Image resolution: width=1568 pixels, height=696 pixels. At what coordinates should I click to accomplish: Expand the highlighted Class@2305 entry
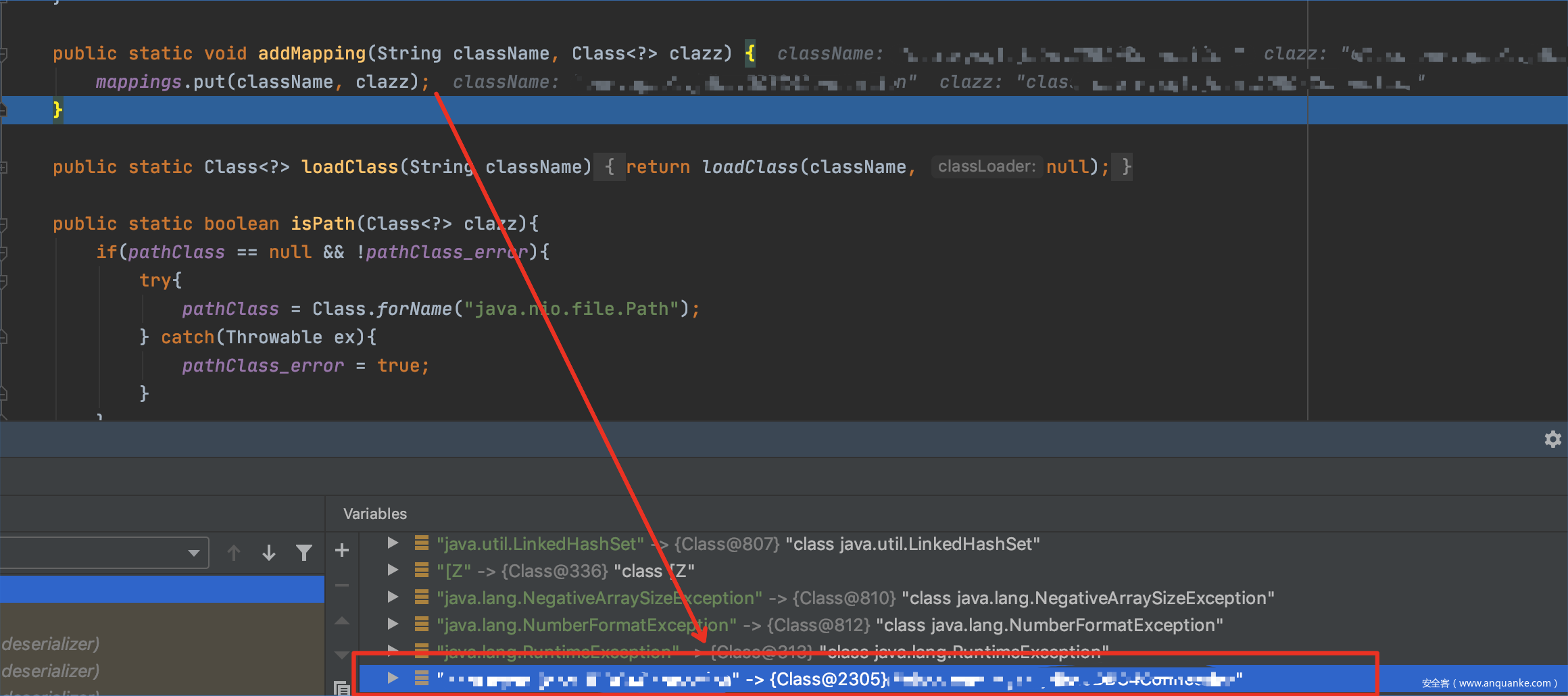[393, 678]
